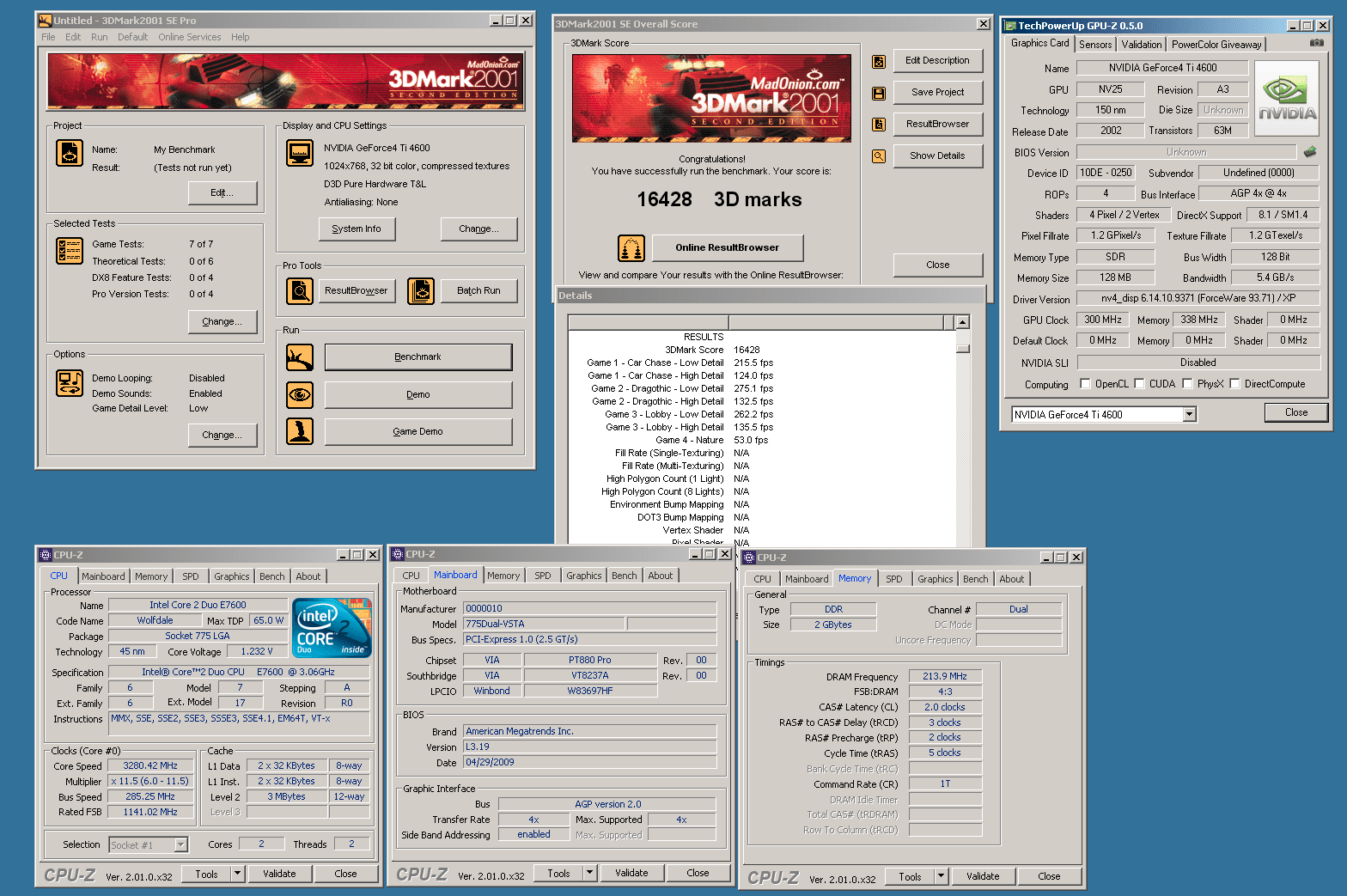1347x896 pixels.
Task: Open the Online Services menu
Action: click(x=189, y=37)
